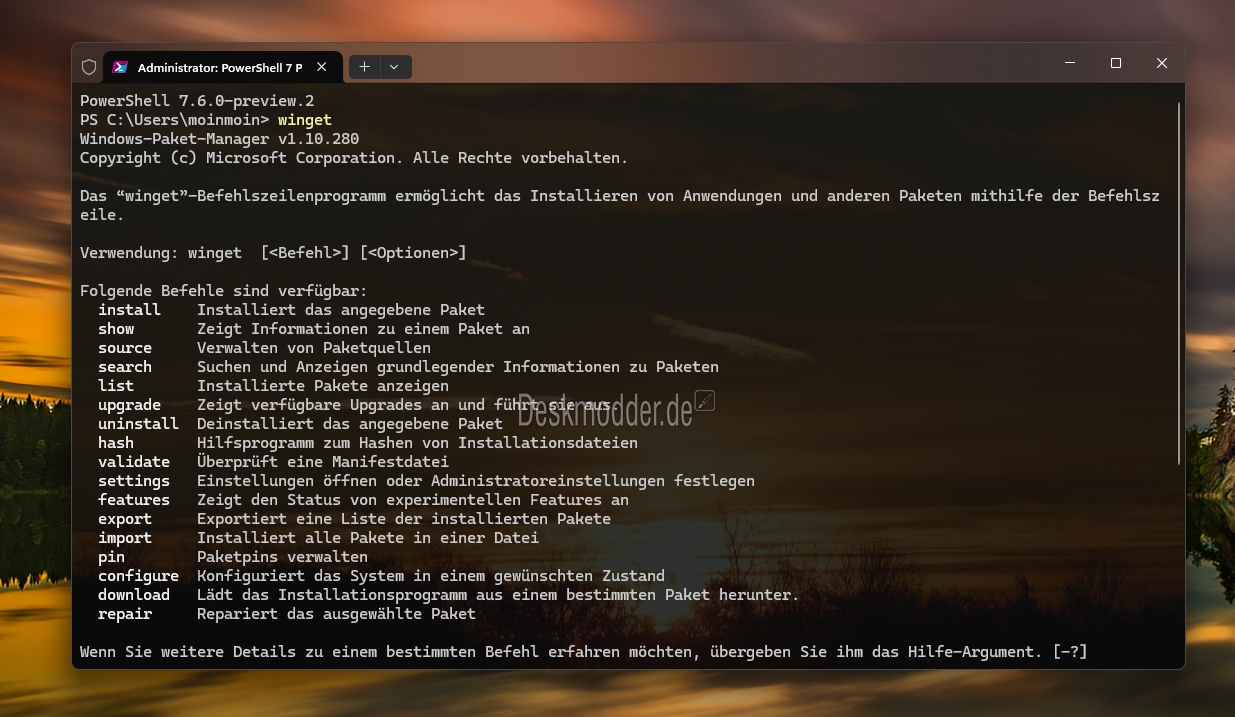Click the shield icon in the title bar
1235x717 pixels.
pyautogui.click(x=89, y=67)
